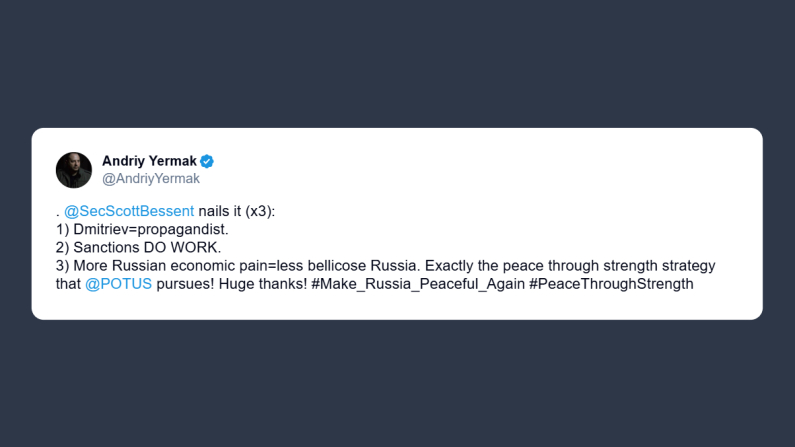795x447 pixels.
Task: Click the leading period before @SecScottBessent
Action: click(58, 213)
